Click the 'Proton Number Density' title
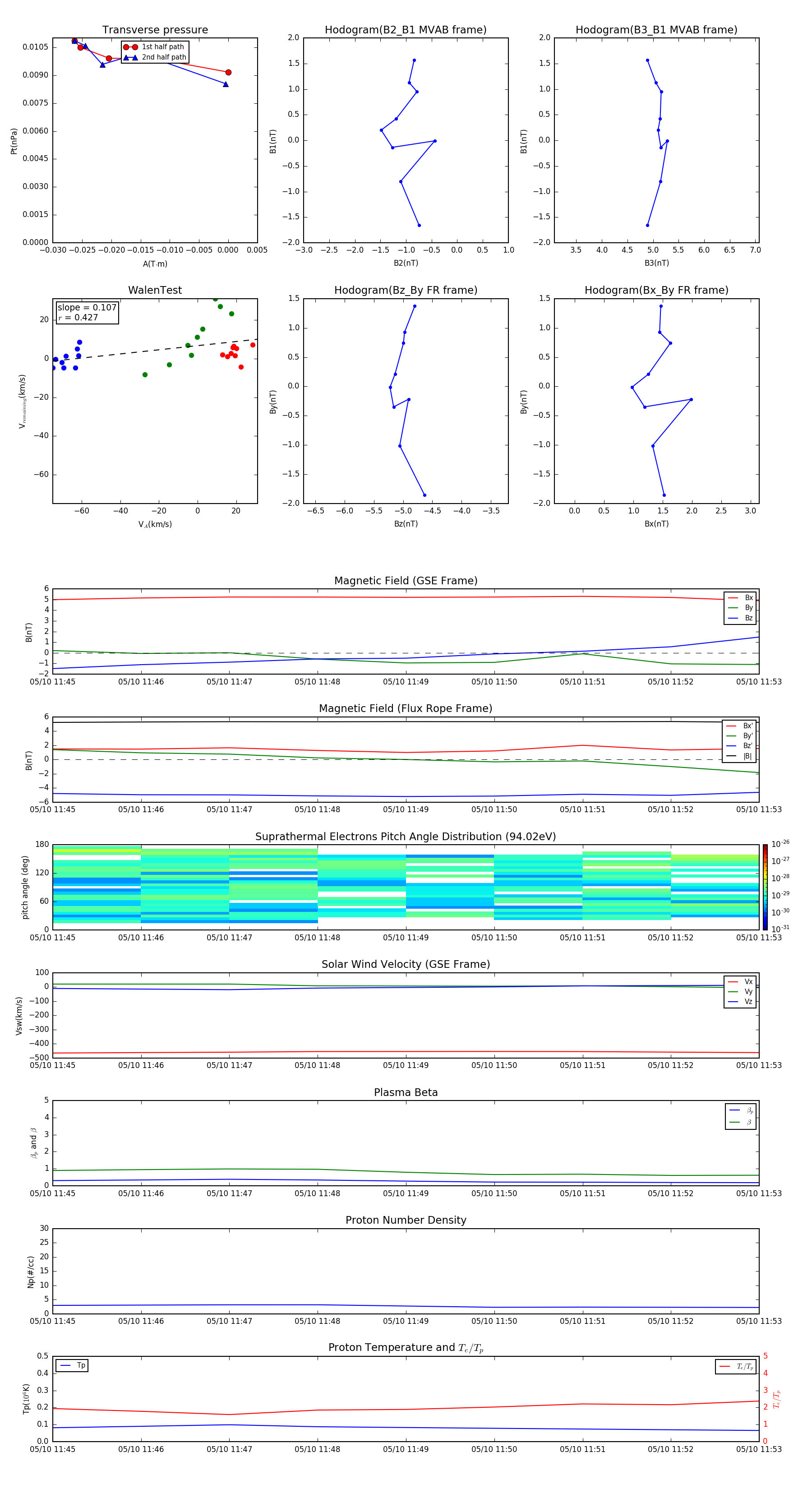 pos(406,1220)
